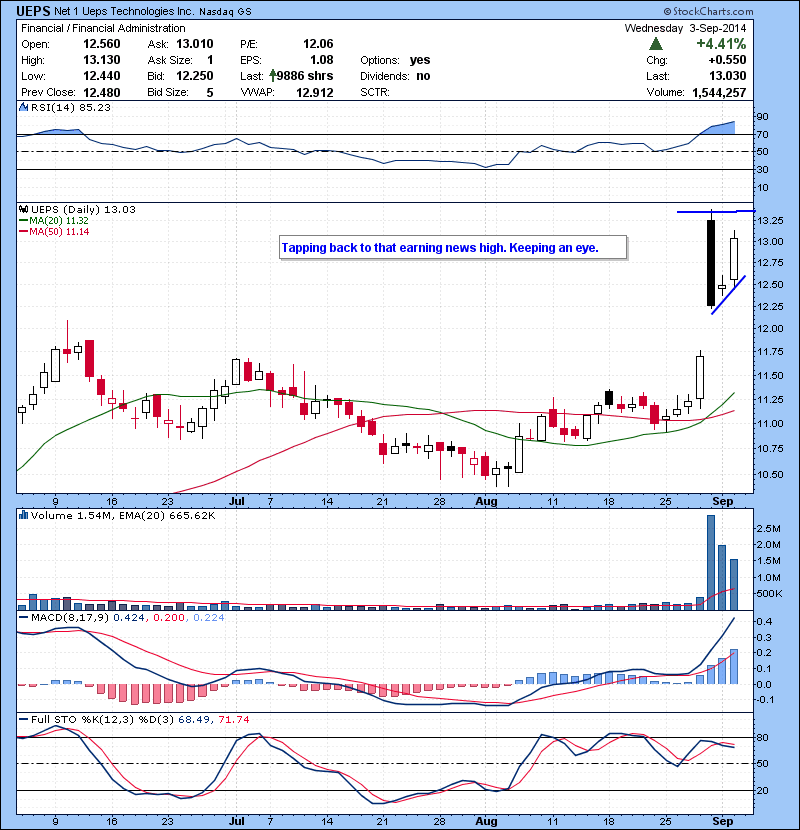Viewport: 800px width, 830px height.
Task: Click the Full STO legend line marker
Action: tap(23, 719)
